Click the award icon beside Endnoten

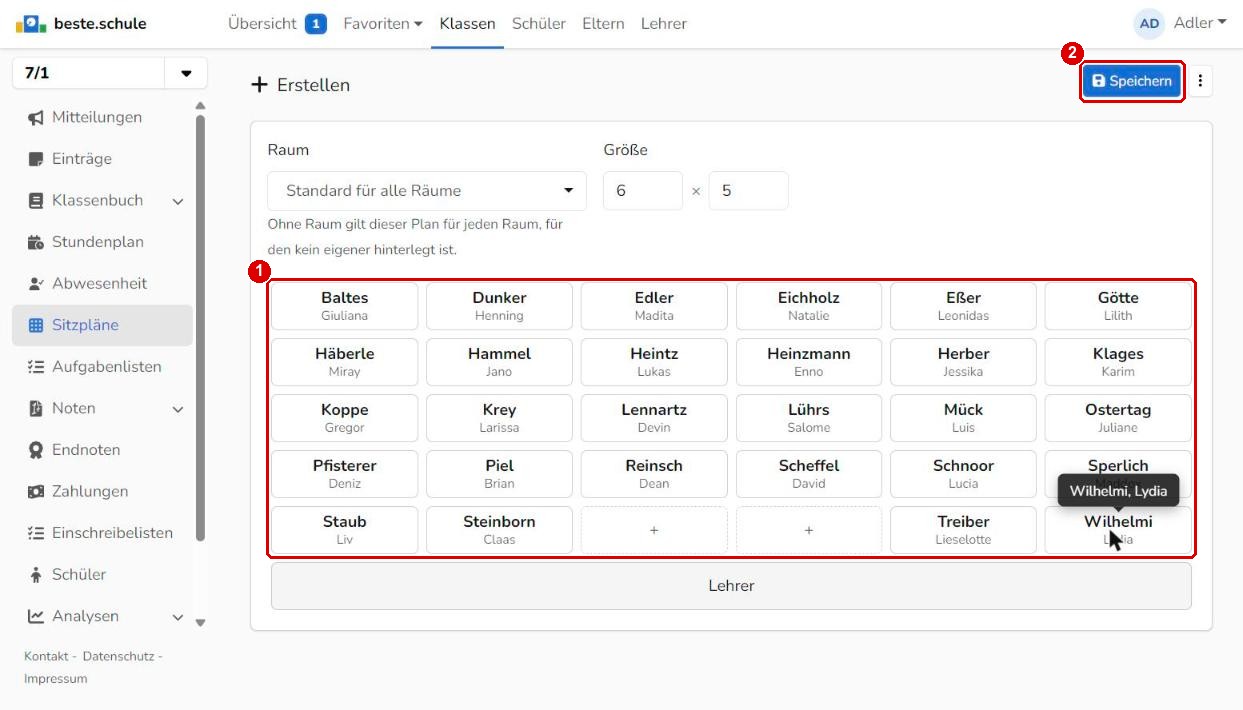[36, 450]
